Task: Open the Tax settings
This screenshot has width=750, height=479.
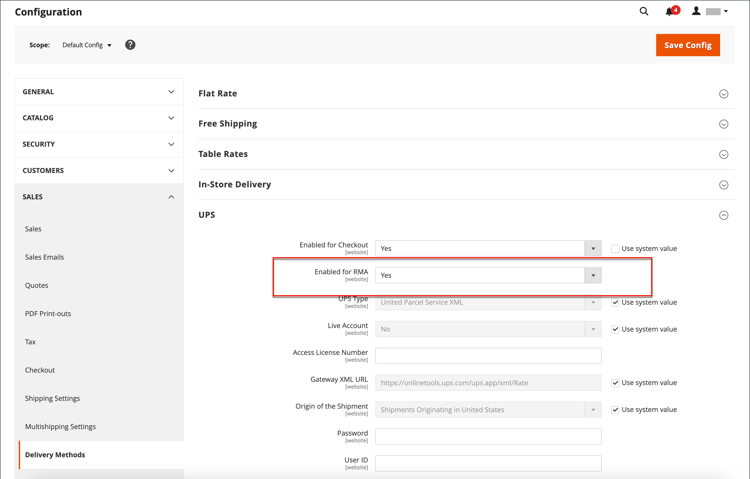Action: (30, 342)
